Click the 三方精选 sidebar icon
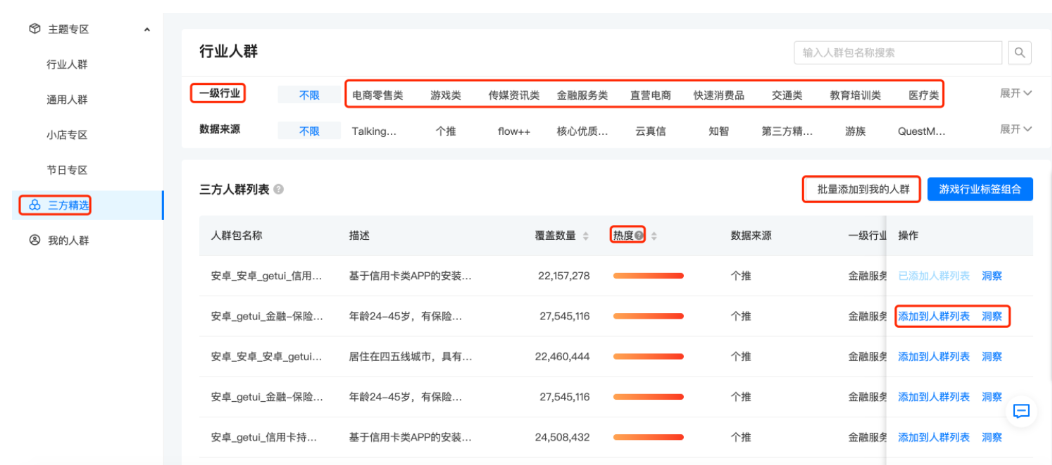This screenshot has width=1052, height=465. [34, 205]
